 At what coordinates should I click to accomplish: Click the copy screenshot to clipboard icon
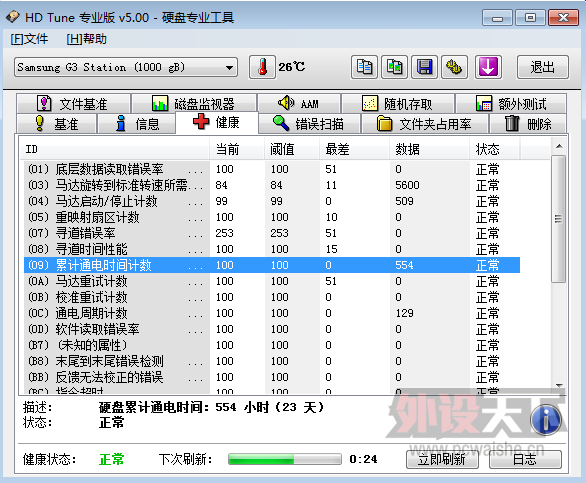(x=394, y=67)
